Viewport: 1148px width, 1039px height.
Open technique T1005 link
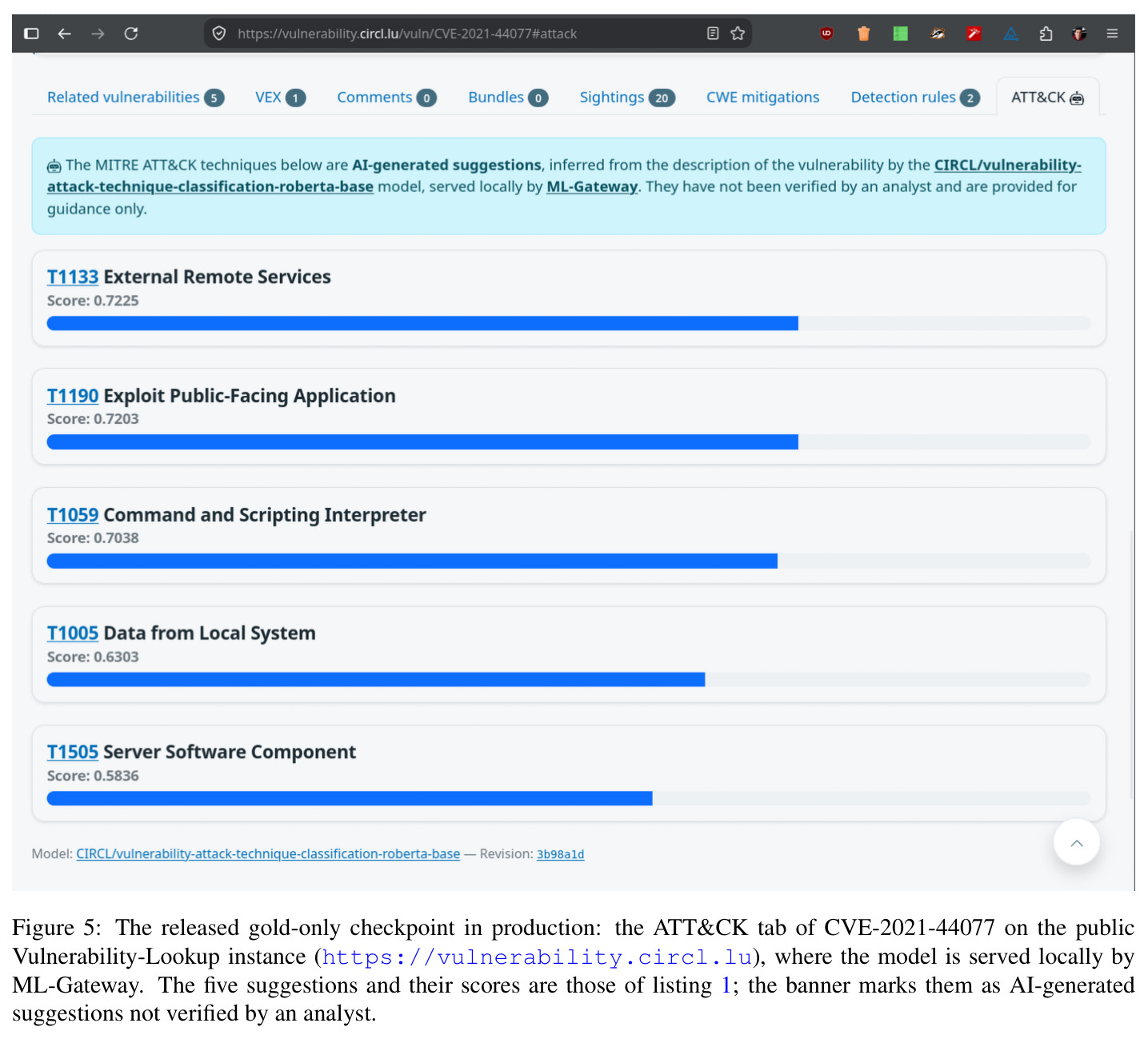(x=73, y=633)
